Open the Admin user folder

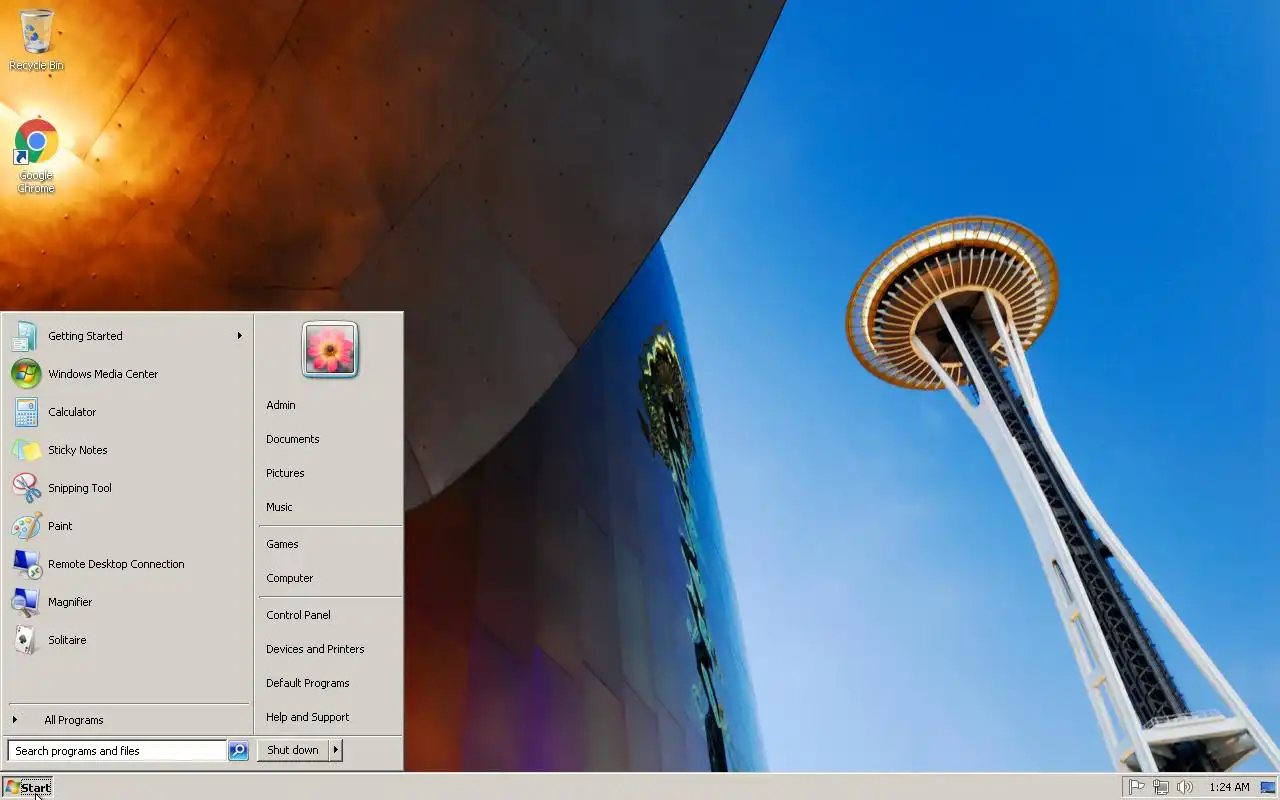click(281, 405)
